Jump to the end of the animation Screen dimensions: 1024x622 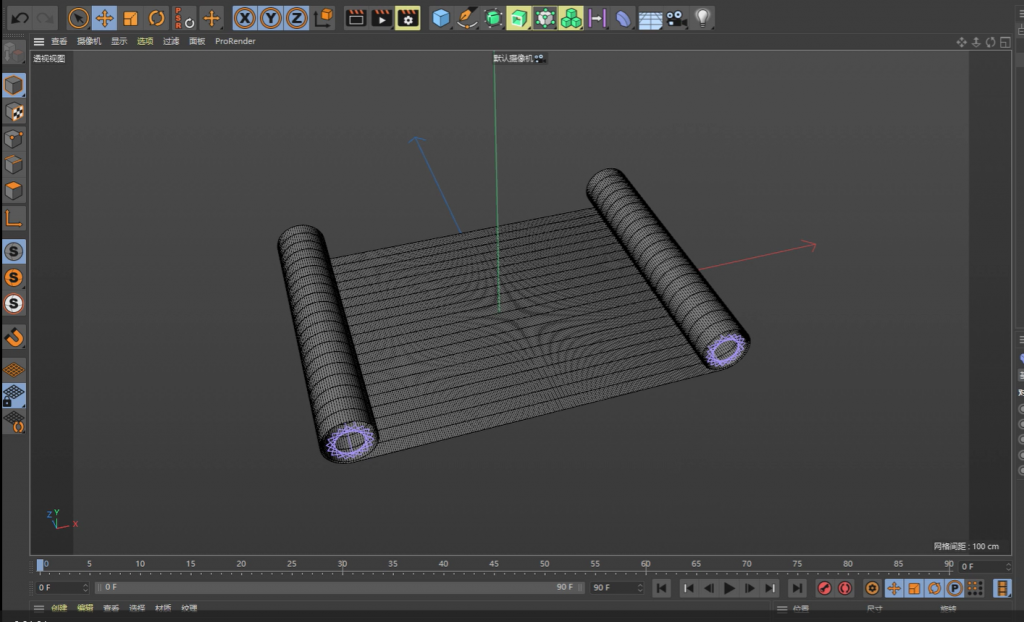click(x=797, y=588)
